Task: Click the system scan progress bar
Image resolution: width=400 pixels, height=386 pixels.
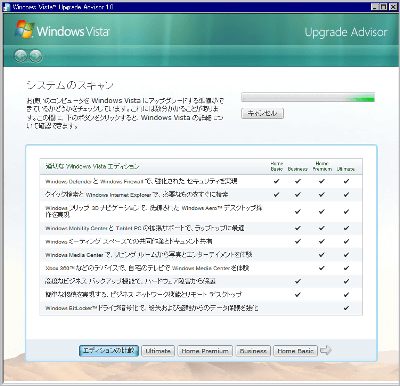Action: pyautogui.click(x=308, y=97)
